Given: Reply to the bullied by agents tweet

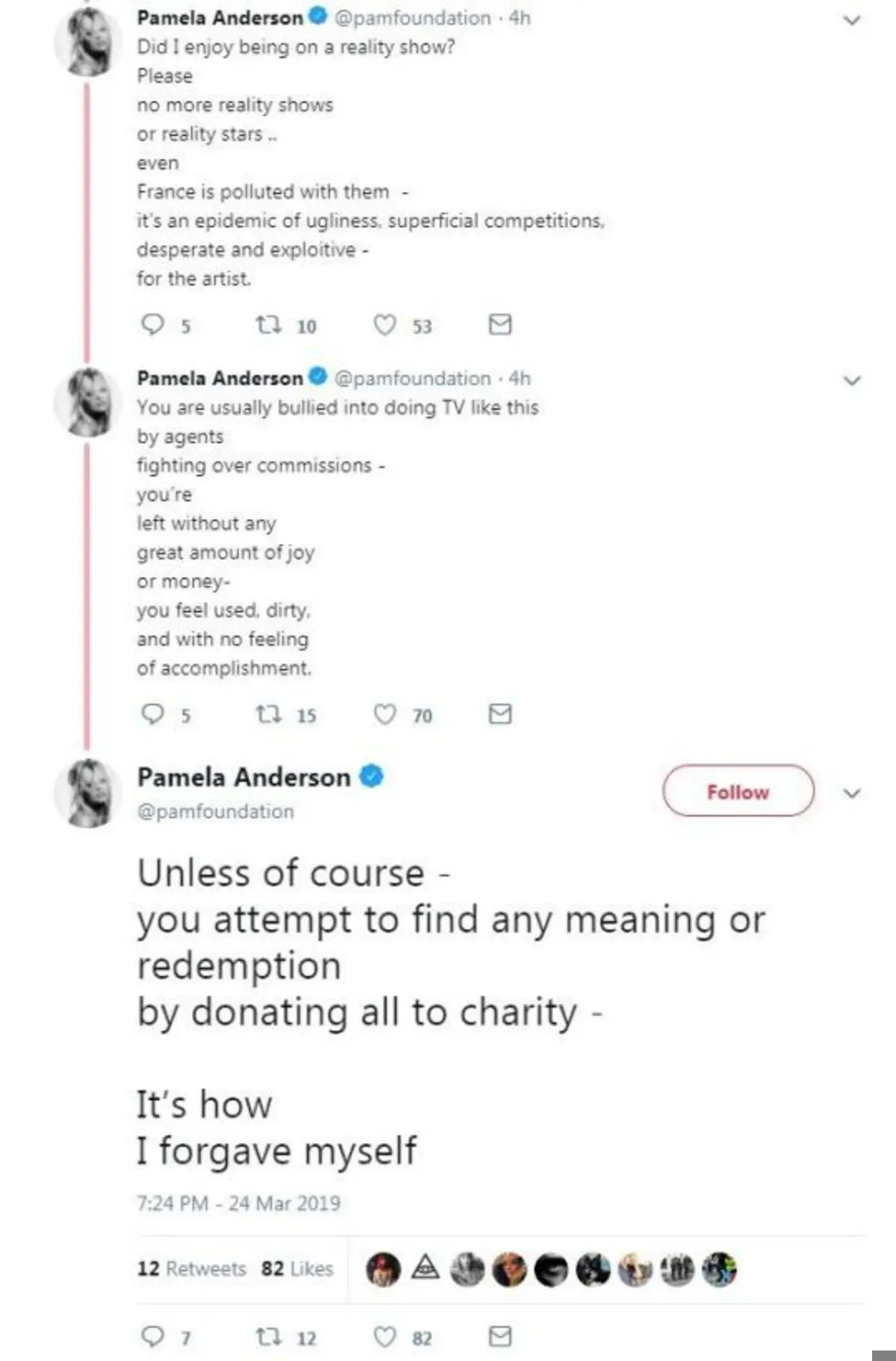Looking at the screenshot, I should point(153,714).
